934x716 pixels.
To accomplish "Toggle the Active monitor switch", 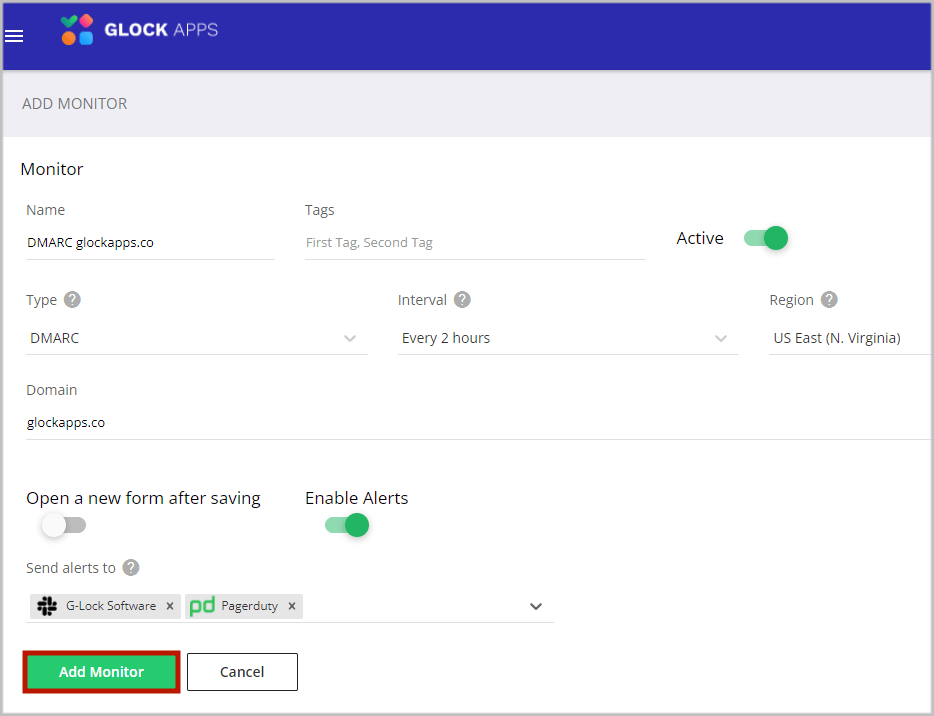I will coord(766,238).
